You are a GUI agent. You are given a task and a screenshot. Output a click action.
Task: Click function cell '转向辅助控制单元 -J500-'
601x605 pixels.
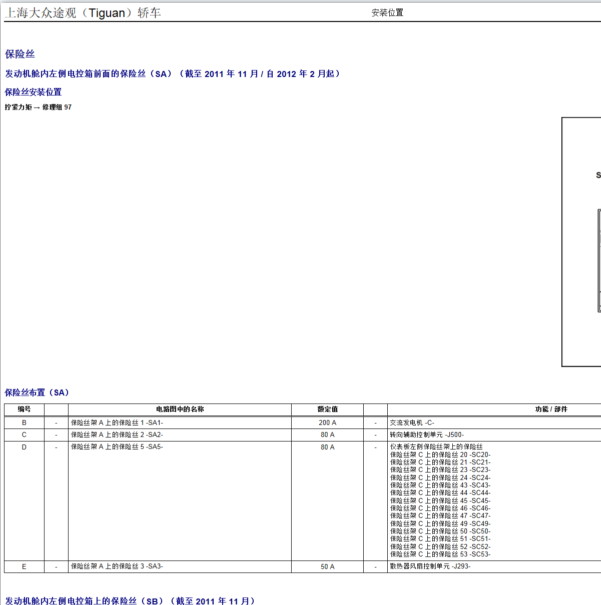pyautogui.click(x=427, y=435)
